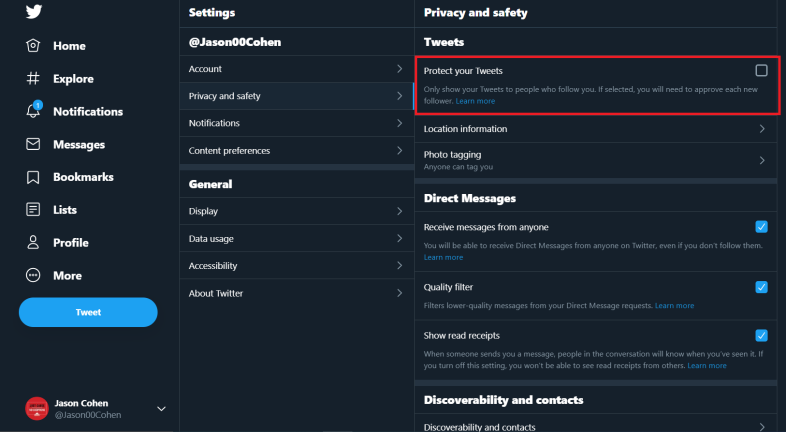Open the Messages label in sidebar
786x432 pixels.
(79, 145)
